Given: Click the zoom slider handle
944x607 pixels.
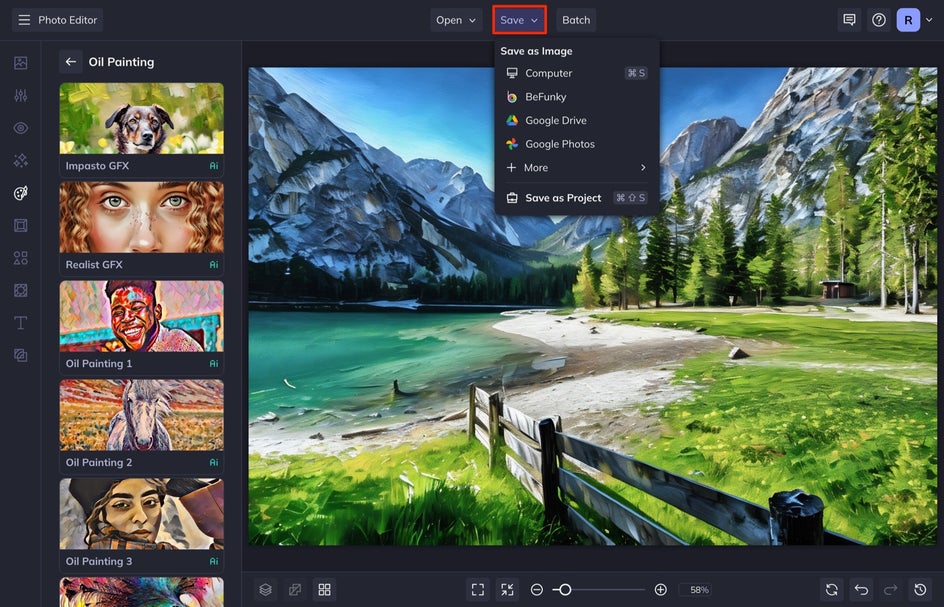Looking at the screenshot, I should tap(565, 590).
